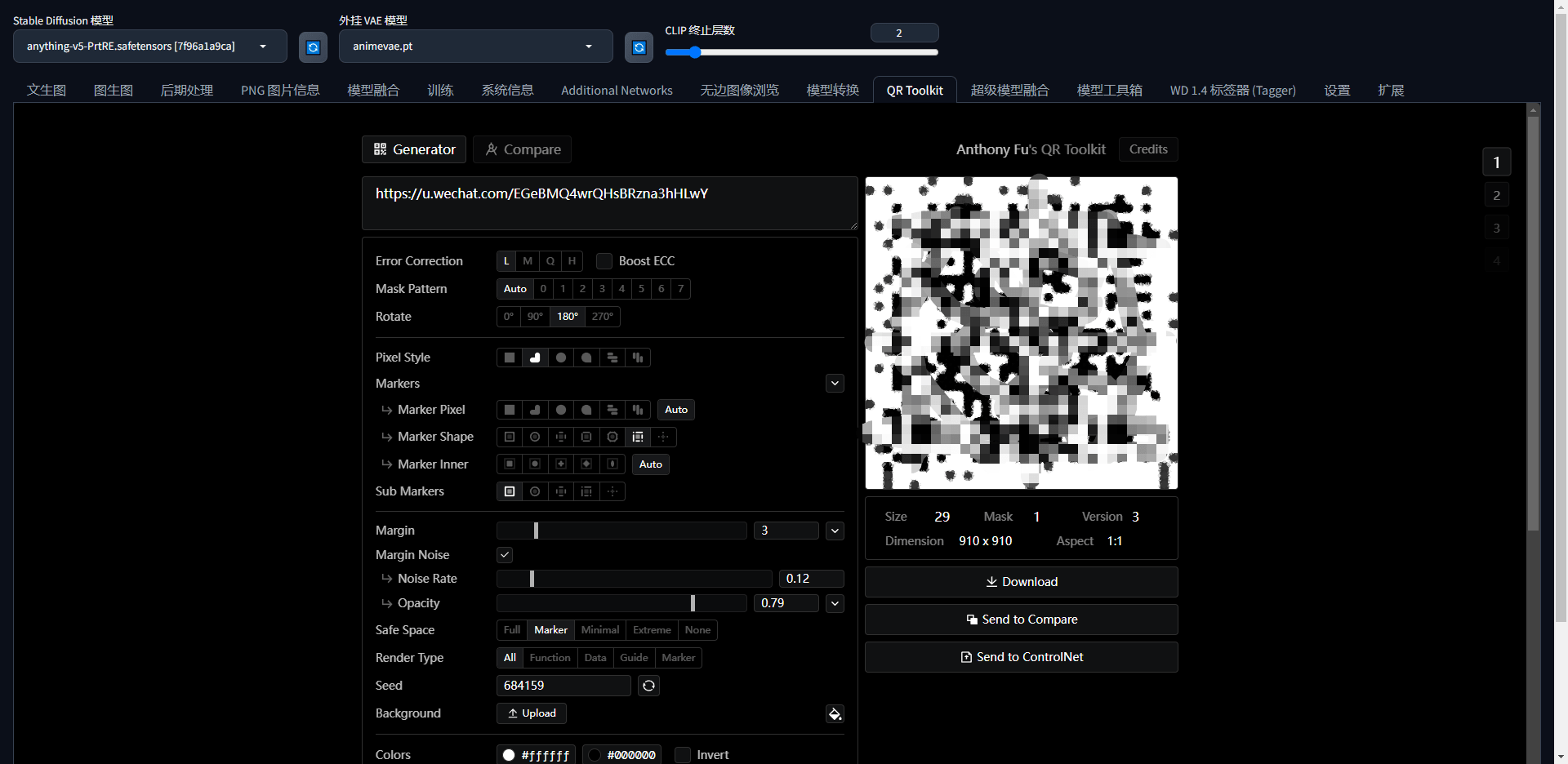Image resolution: width=1568 pixels, height=764 pixels.
Task: Expand the Margin options chevron
Action: click(x=835, y=531)
